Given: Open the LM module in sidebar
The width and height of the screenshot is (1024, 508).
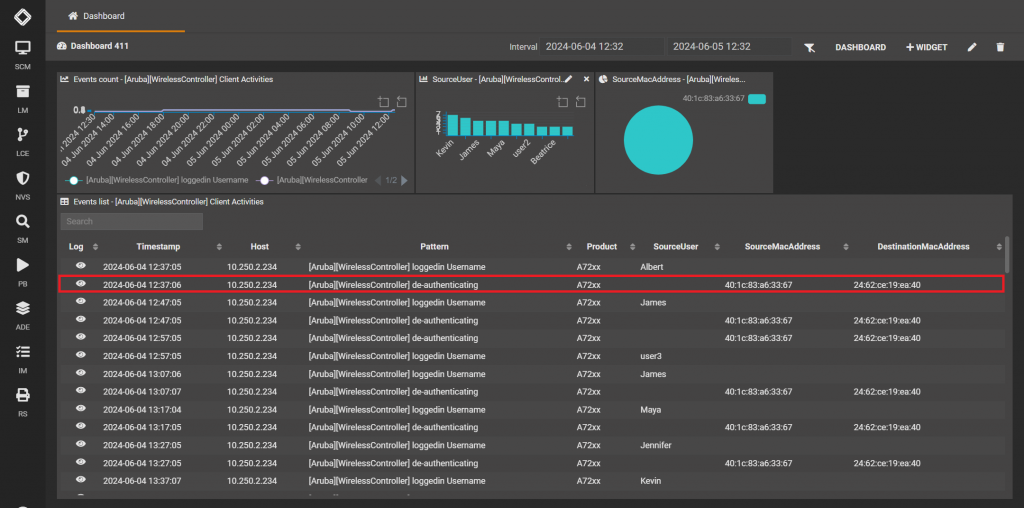Looking at the screenshot, I should 23,98.
